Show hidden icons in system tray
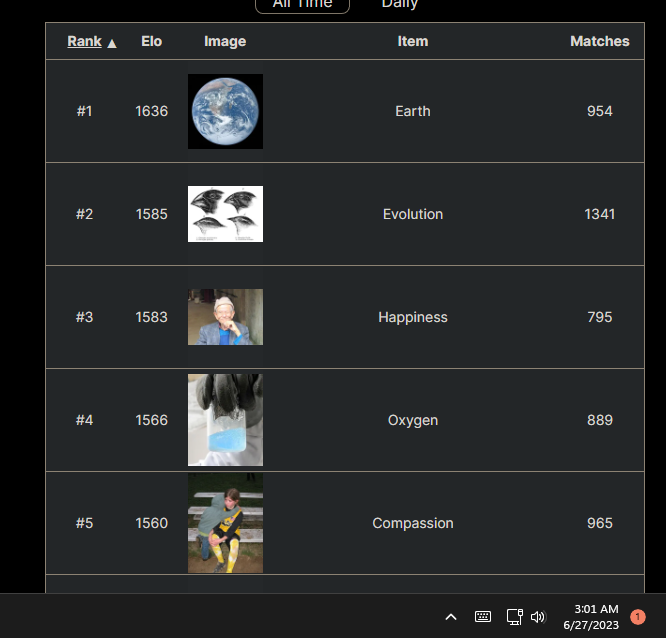The height and width of the screenshot is (638, 666). (x=451, y=617)
